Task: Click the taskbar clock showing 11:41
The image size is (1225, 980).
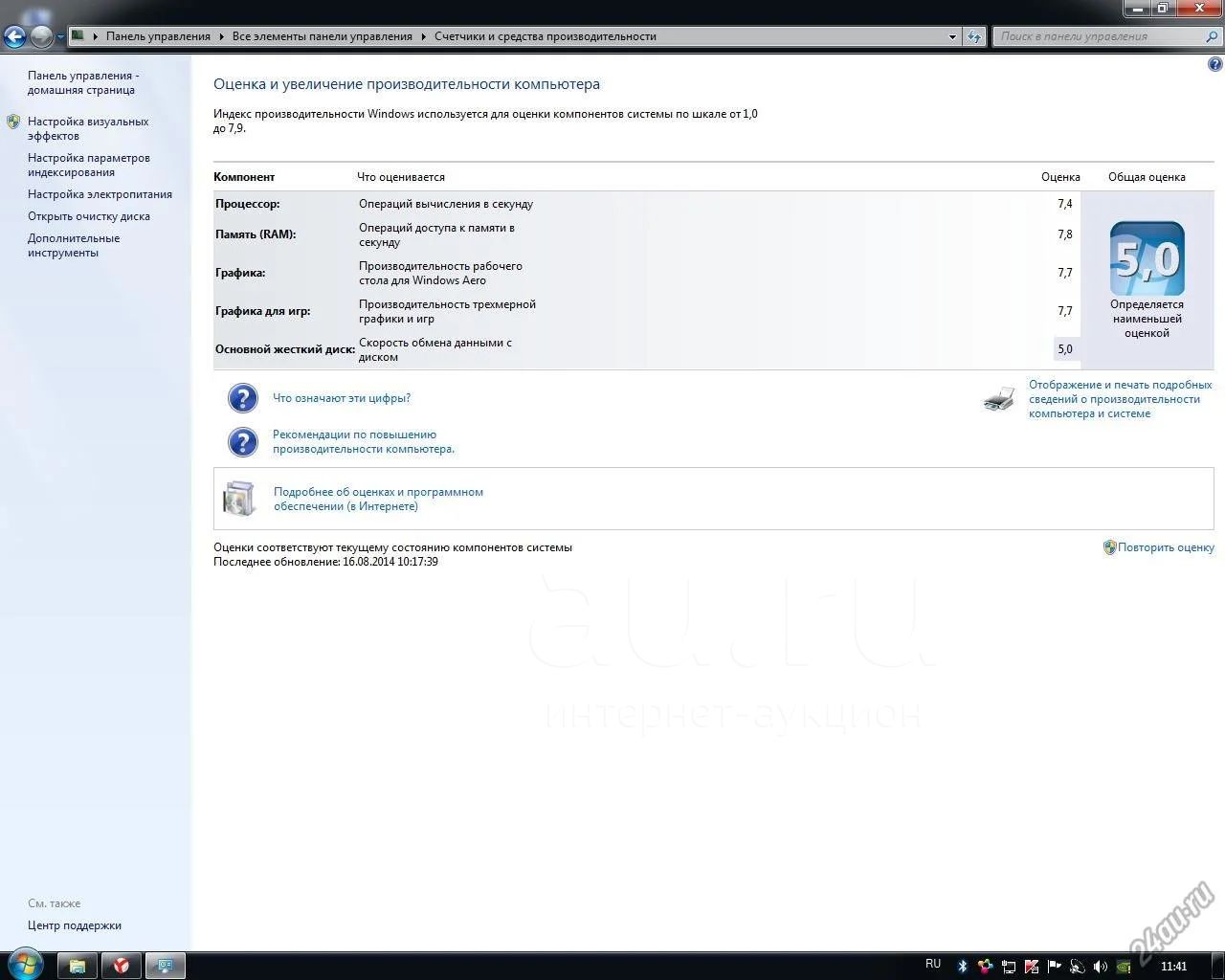Action: pyautogui.click(x=1173, y=967)
